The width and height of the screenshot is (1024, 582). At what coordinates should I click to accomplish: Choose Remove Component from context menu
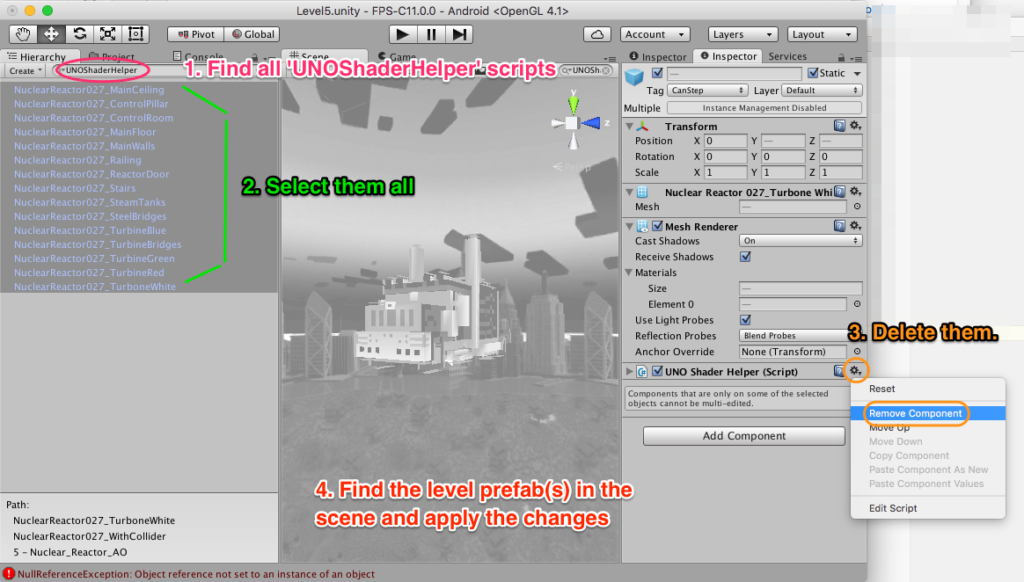928,413
